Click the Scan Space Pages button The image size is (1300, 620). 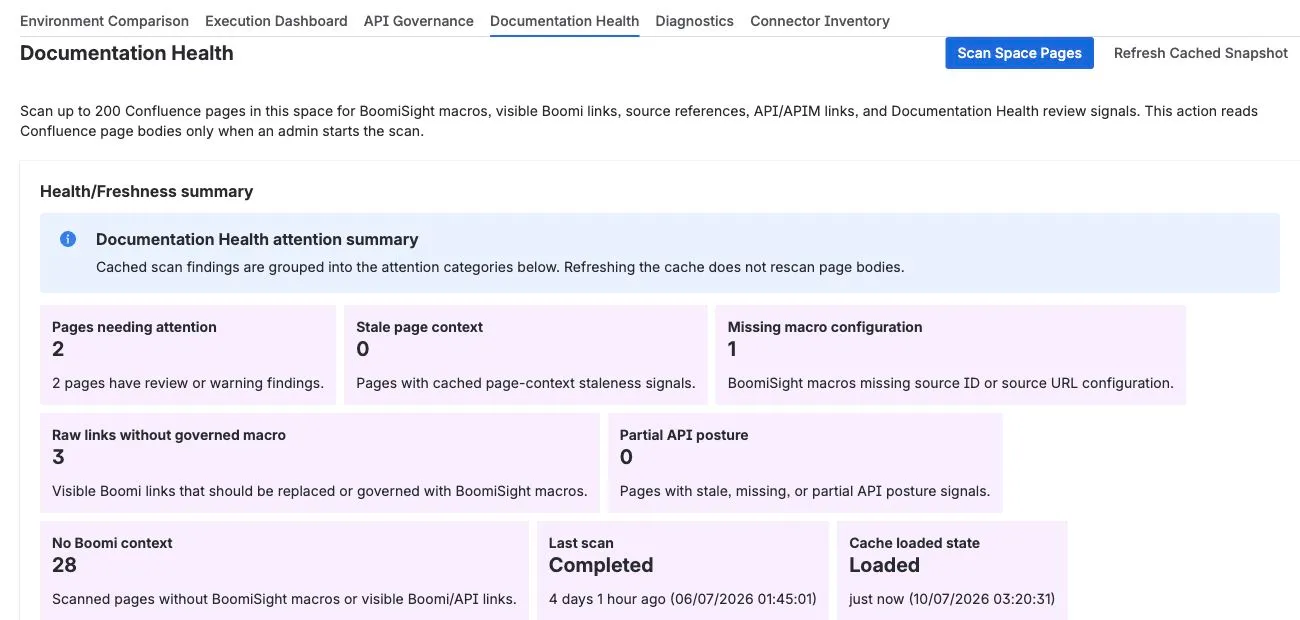[x=1019, y=53]
